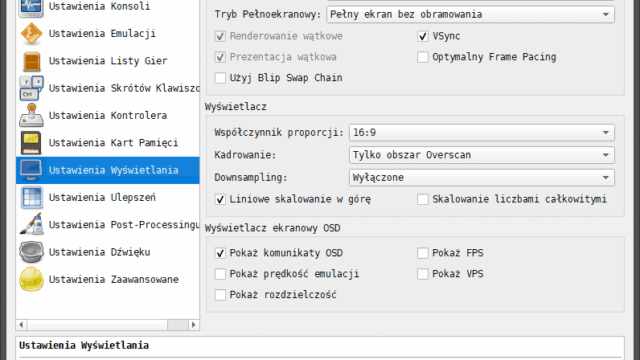Click the Ustawienia Listy Gier icon
640x360 pixels.
[31, 61]
